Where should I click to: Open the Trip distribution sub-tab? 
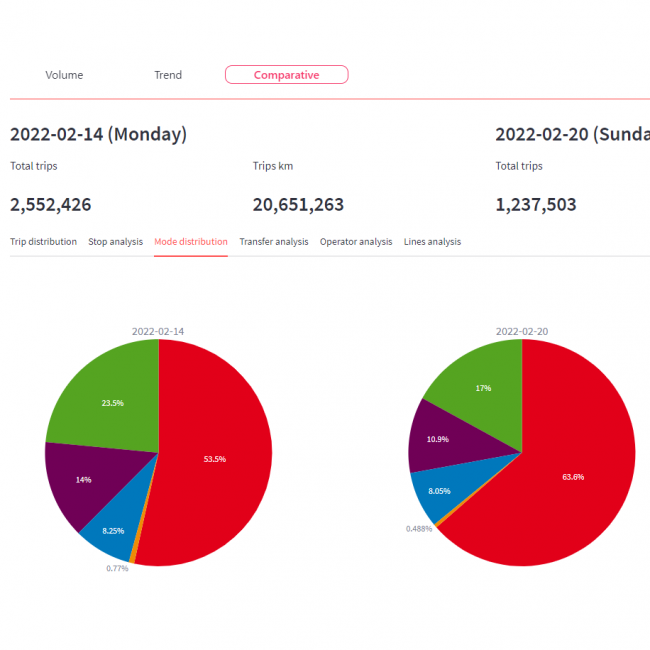[x=43, y=242]
